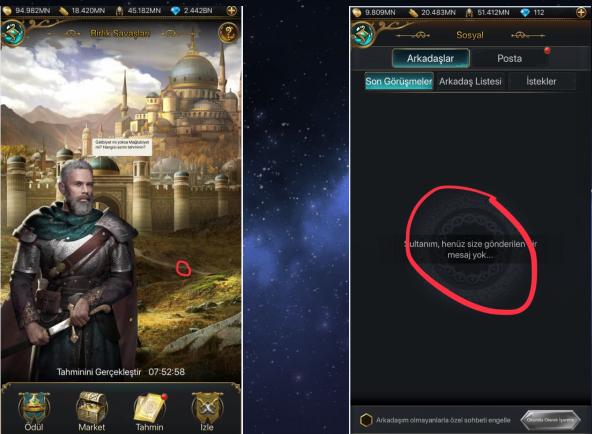Open the help question mark icon
Screen dimensions: 592x434
click(x=228, y=33)
